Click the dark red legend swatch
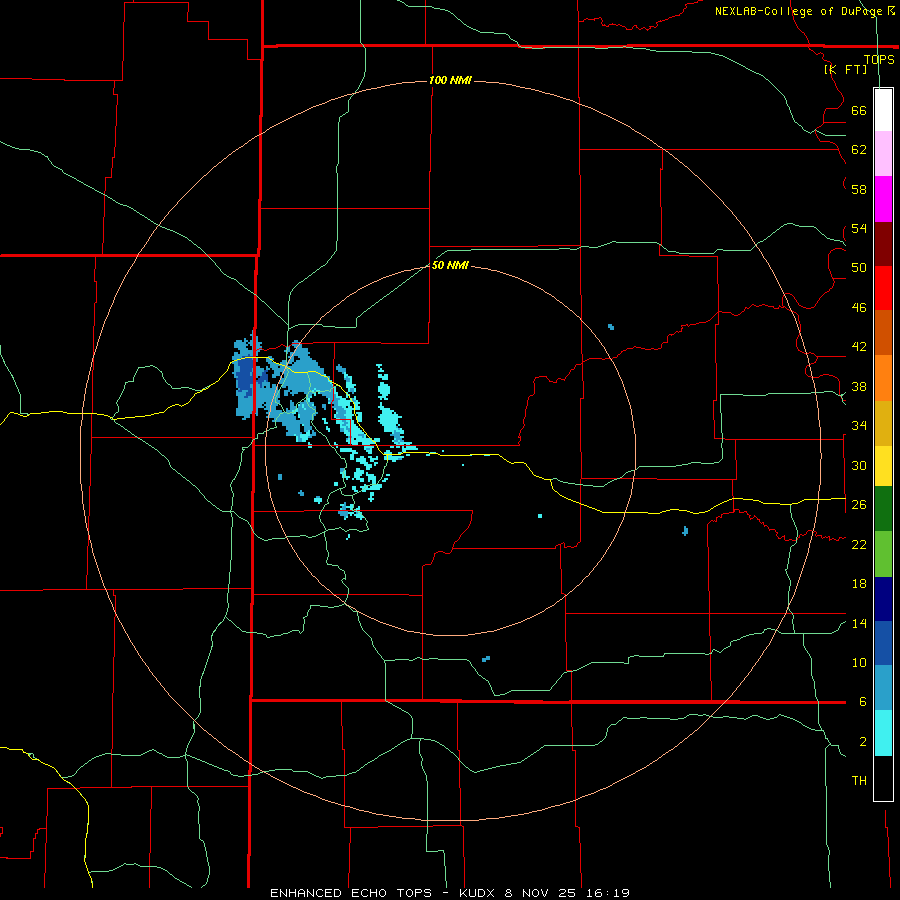 [x=883, y=244]
